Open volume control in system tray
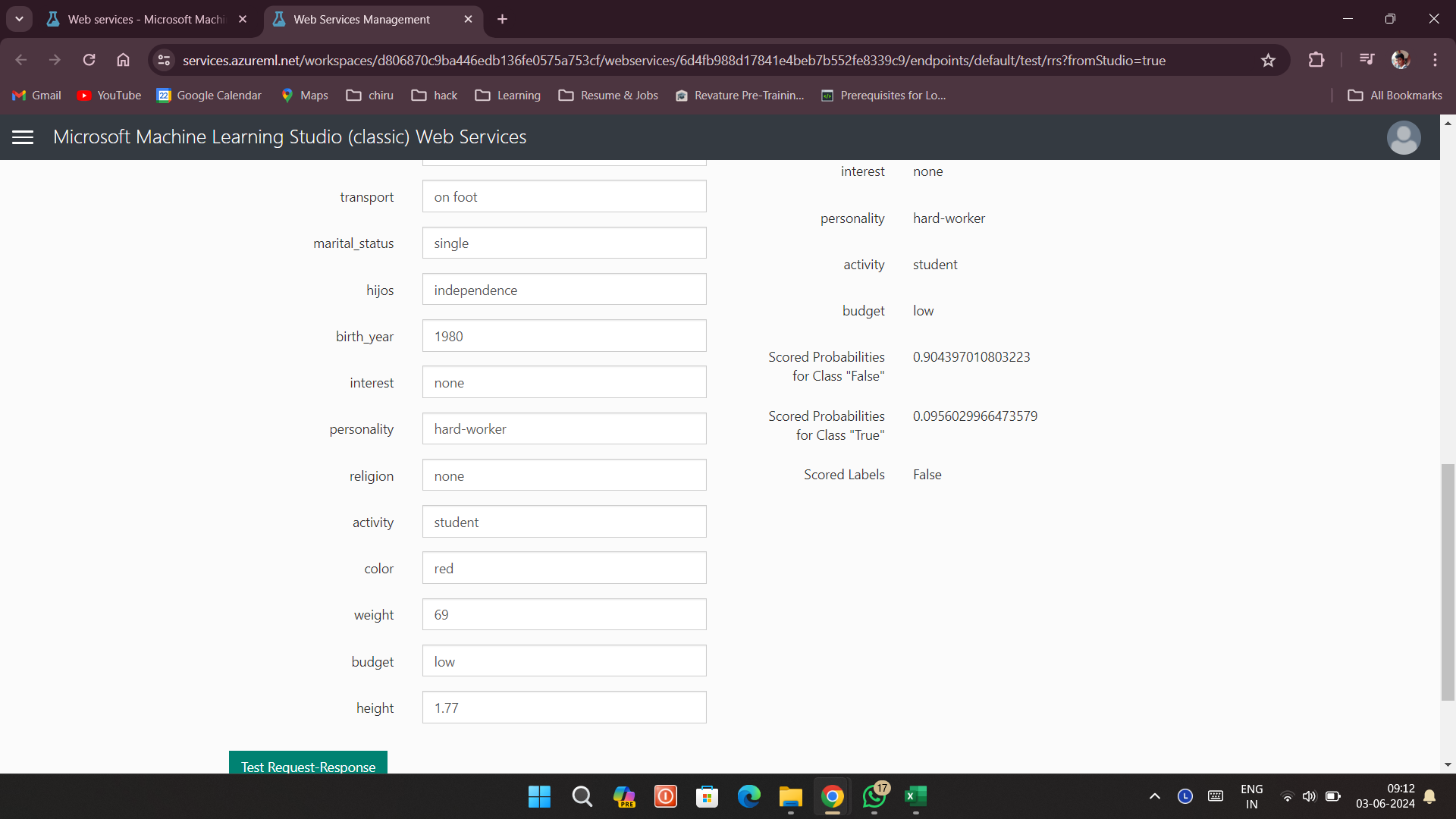The image size is (1456, 819). tap(1309, 796)
